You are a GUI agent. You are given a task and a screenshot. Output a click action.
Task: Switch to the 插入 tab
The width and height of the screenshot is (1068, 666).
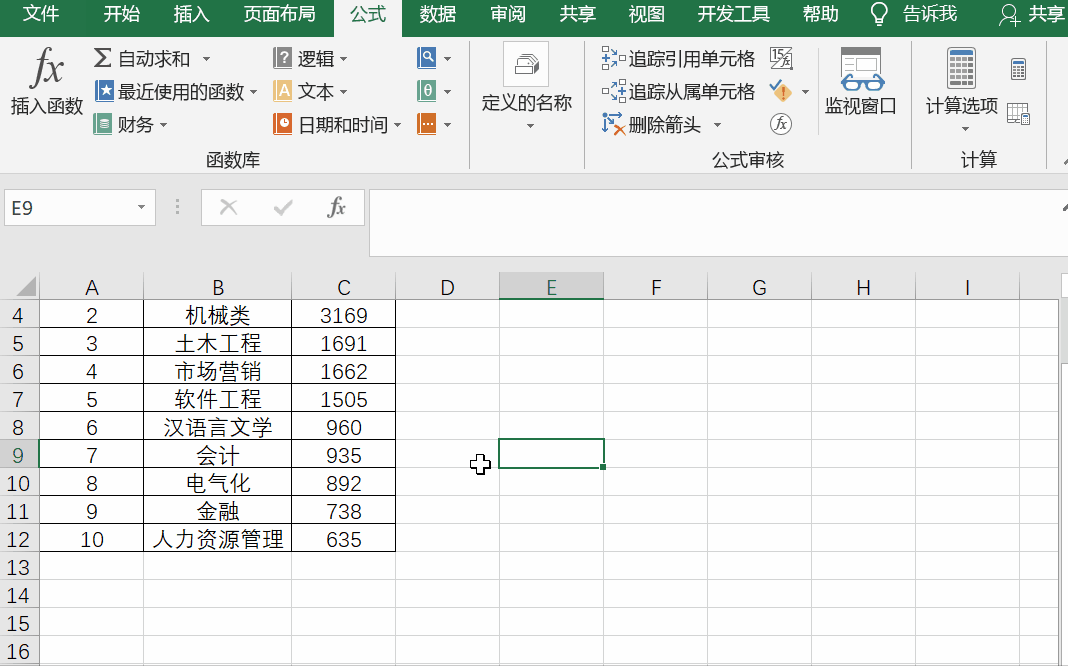click(x=191, y=14)
